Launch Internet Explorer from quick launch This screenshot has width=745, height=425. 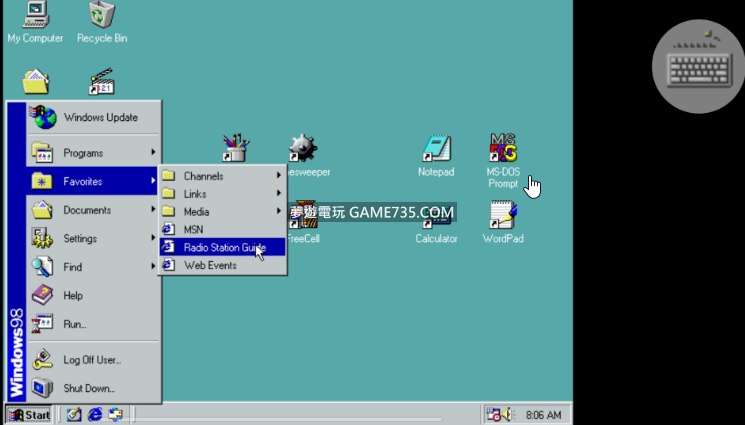pos(95,415)
